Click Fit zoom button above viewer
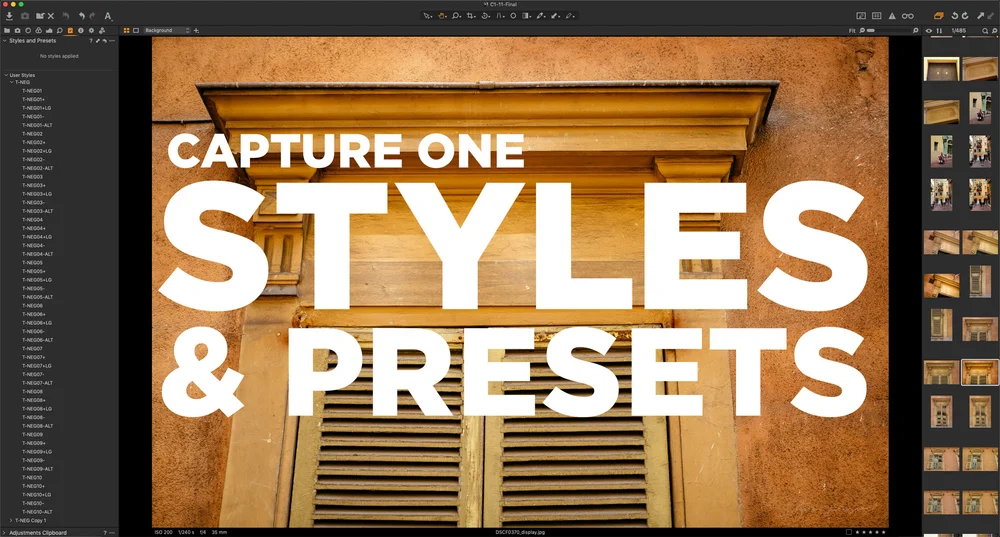The image size is (1000, 537). click(x=852, y=31)
